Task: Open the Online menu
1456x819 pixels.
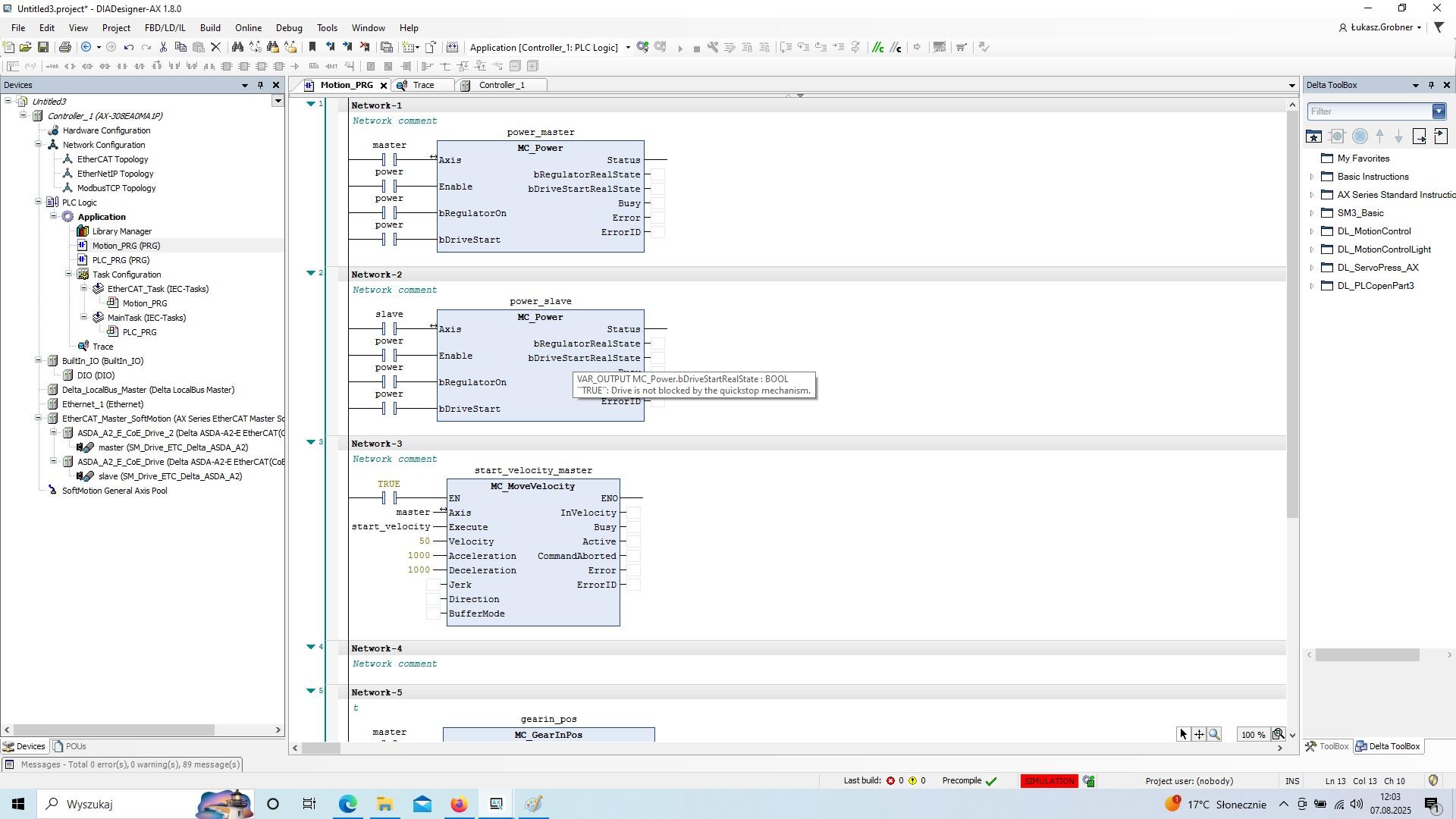Action: [x=248, y=28]
